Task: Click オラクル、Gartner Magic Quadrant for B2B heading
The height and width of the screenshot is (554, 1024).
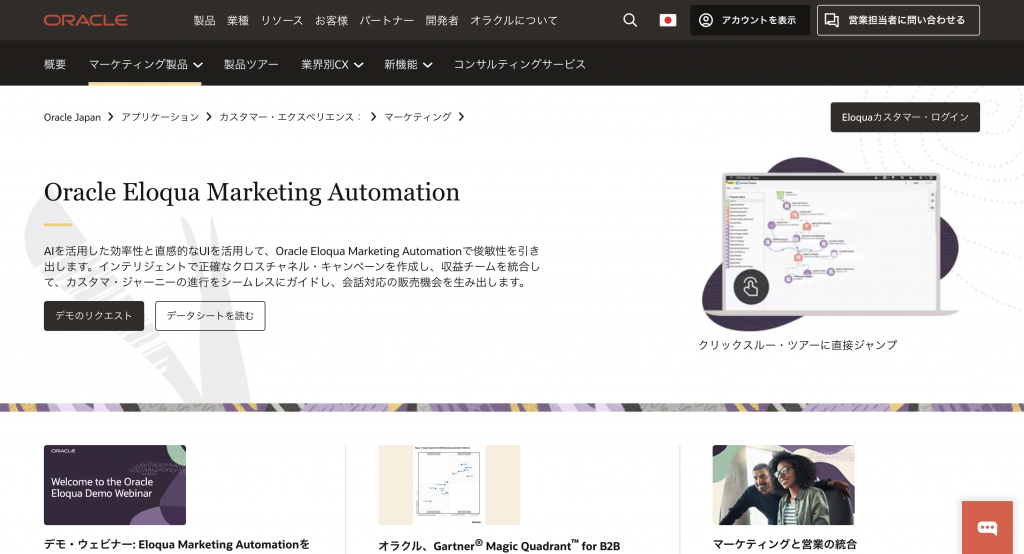Action: (x=499, y=546)
